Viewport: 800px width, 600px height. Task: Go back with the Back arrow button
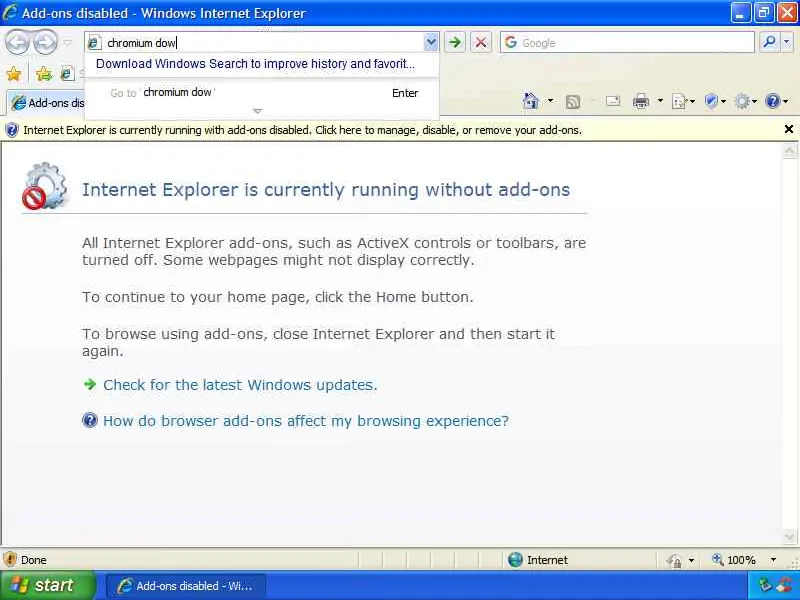point(17,42)
